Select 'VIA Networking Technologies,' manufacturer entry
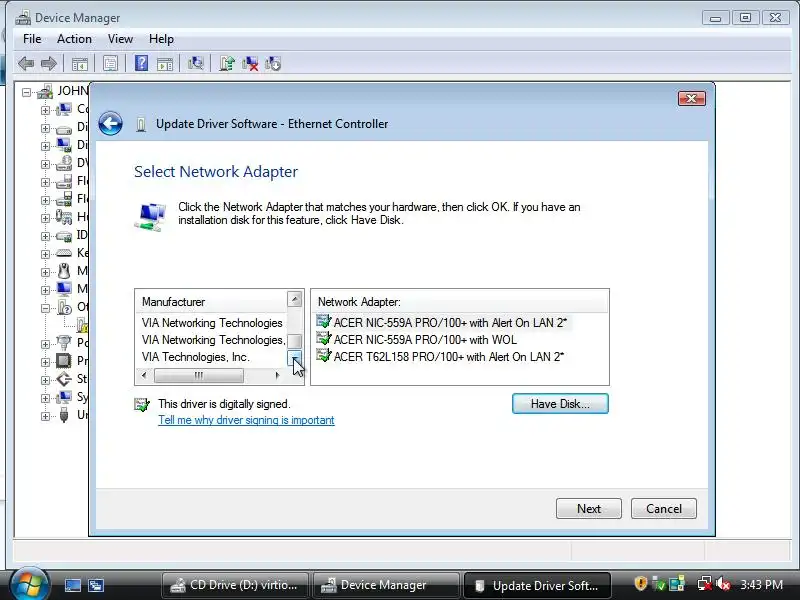Screen dimensions: 800x600 click(x=213, y=340)
